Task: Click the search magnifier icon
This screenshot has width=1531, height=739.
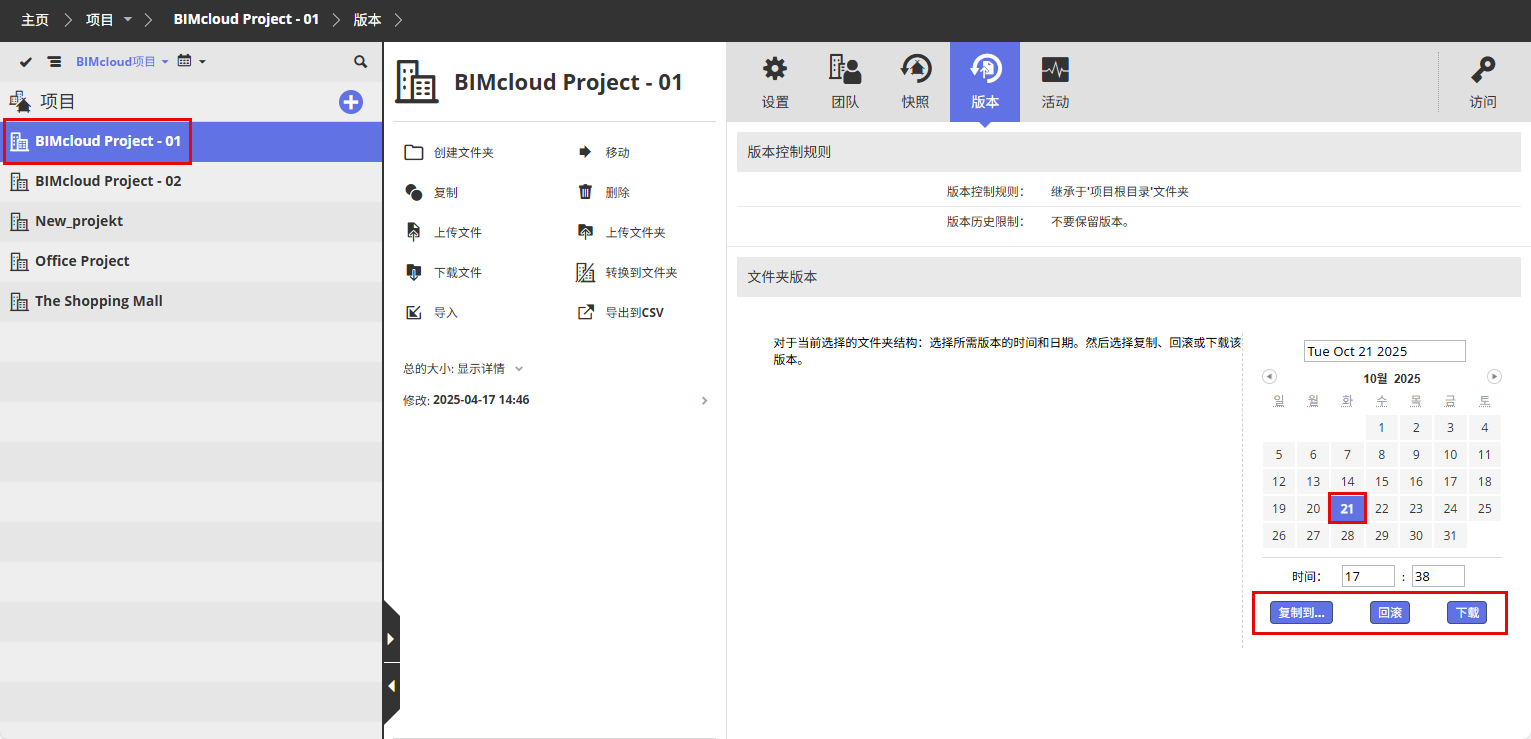Action: [361, 62]
